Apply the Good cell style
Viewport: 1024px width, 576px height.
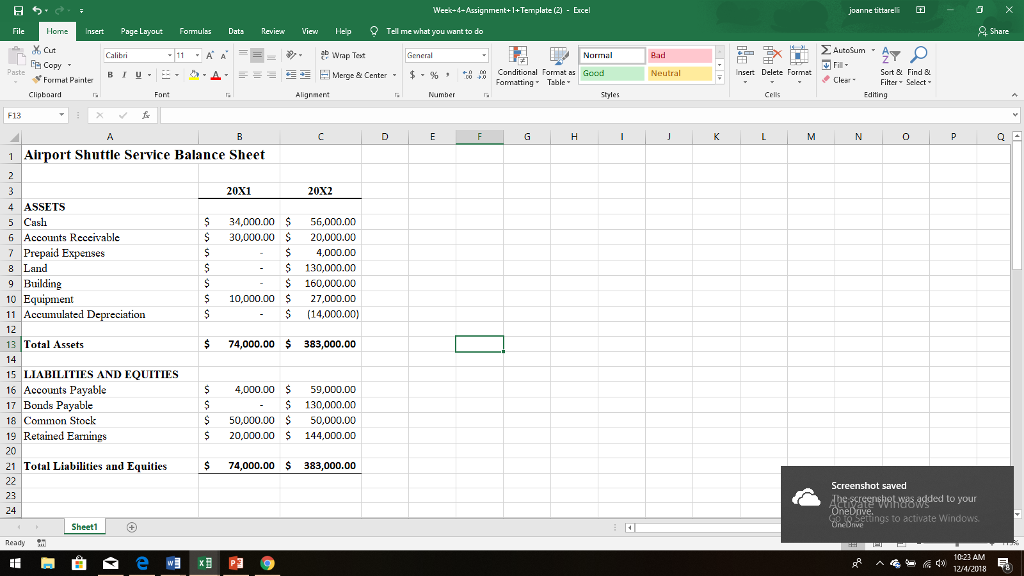click(x=611, y=73)
